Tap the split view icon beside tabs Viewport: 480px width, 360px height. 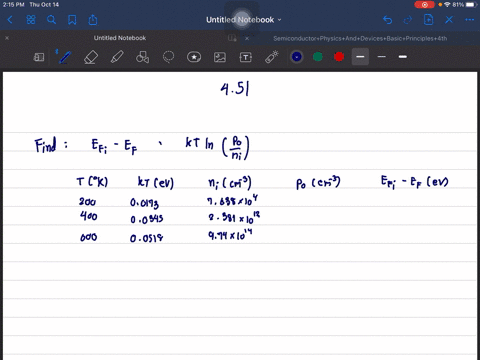[x=232, y=38]
